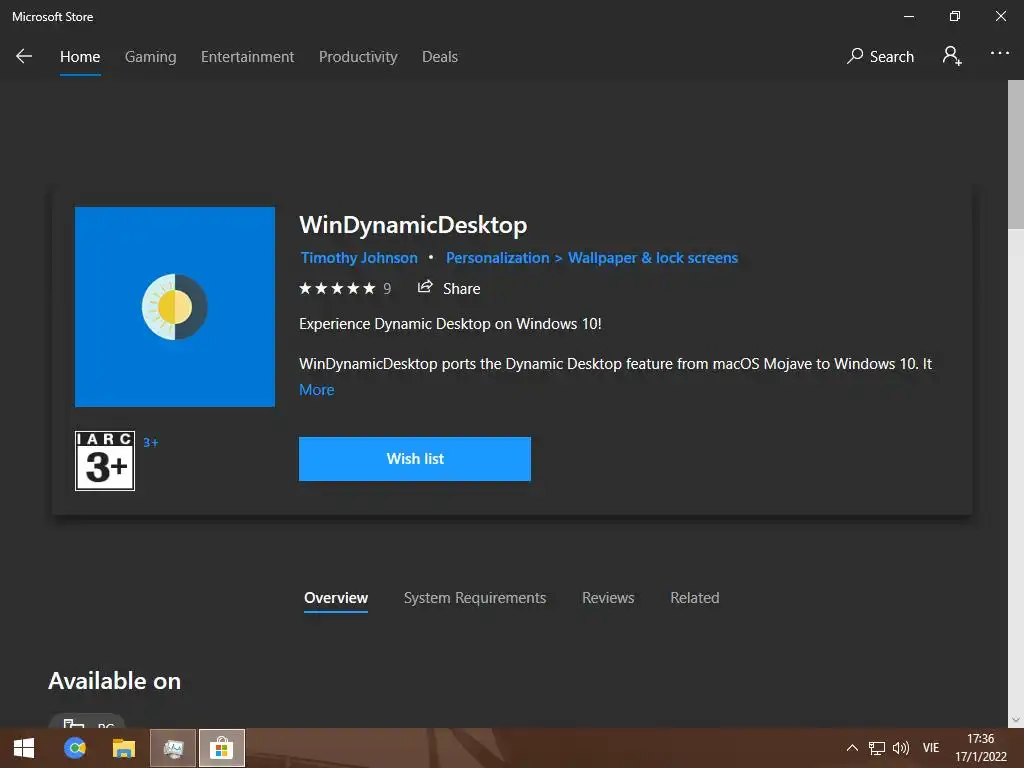The image size is (1024, 768).
Task: Open Wallpaper & lock screens subcategory
Action: [x=653, y=258]
